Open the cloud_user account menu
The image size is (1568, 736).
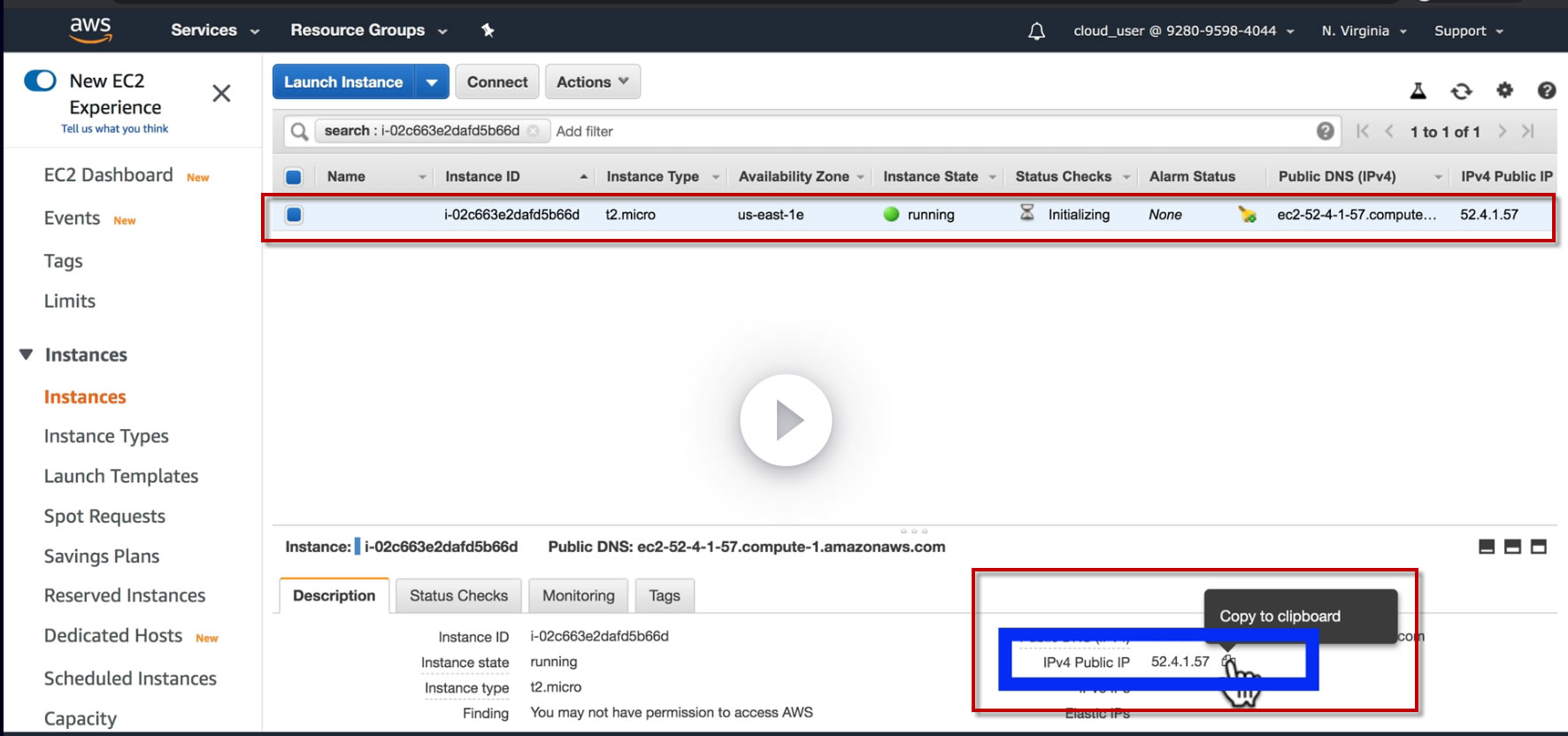[x=1184, y=31]
